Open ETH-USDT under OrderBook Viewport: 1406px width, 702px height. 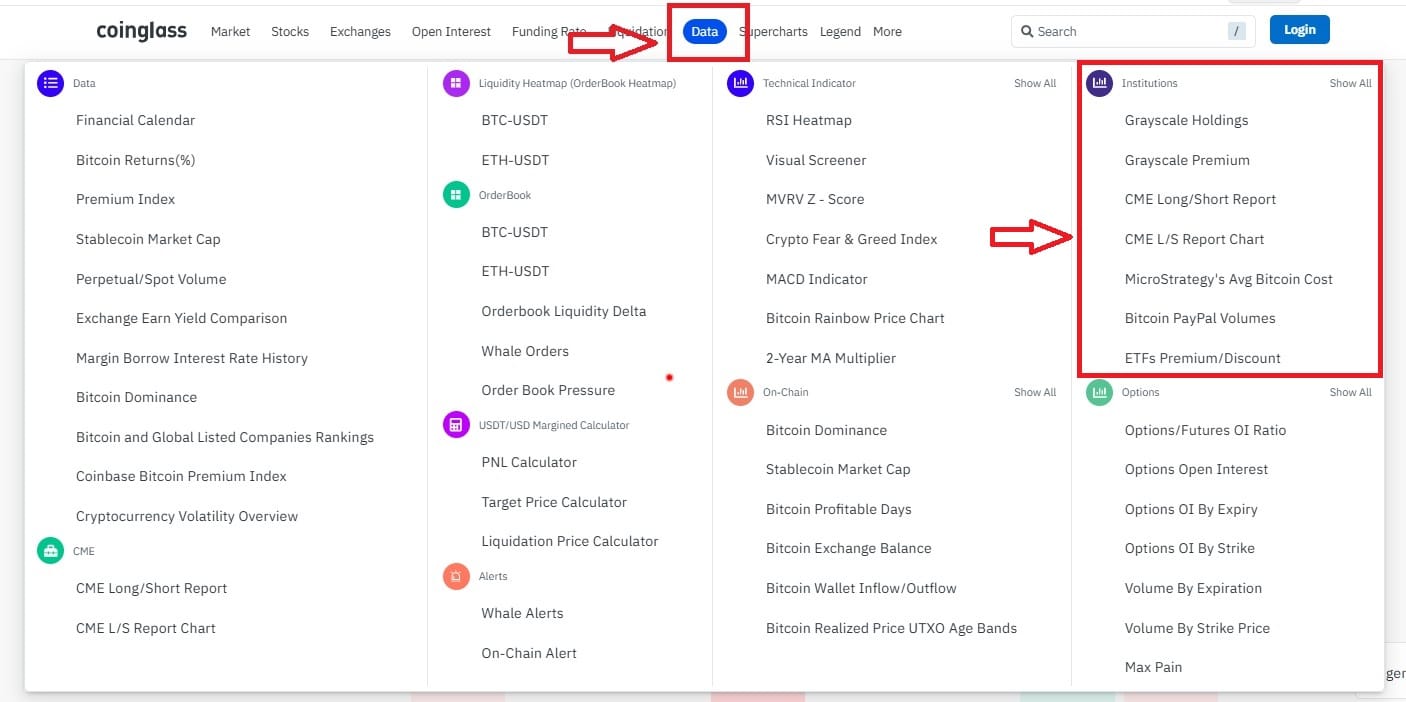click(515, 271)
